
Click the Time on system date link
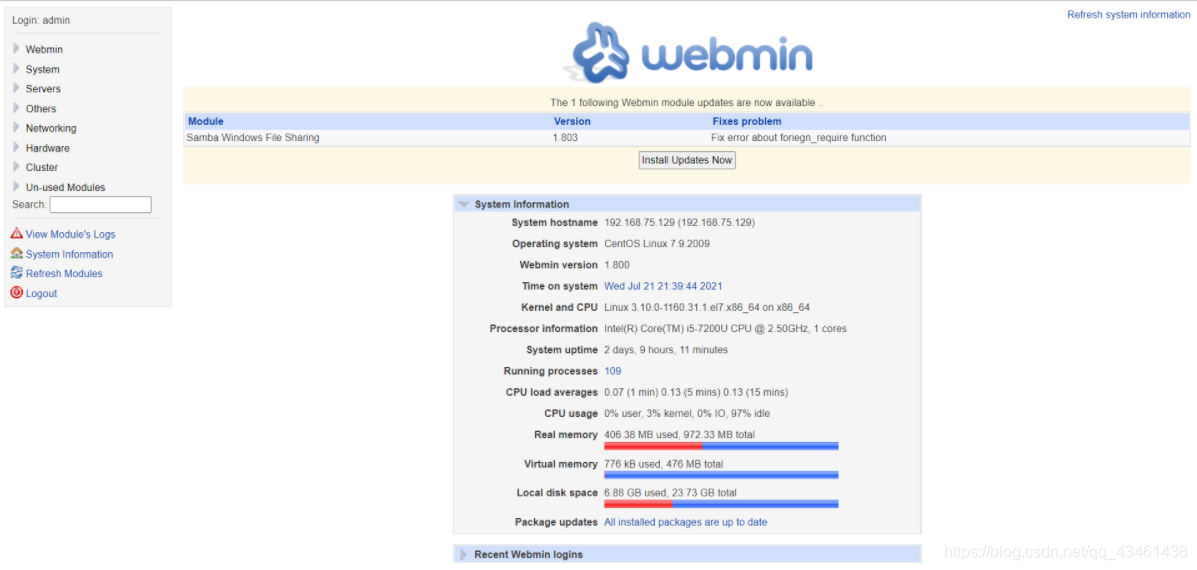tap(663, 286)
